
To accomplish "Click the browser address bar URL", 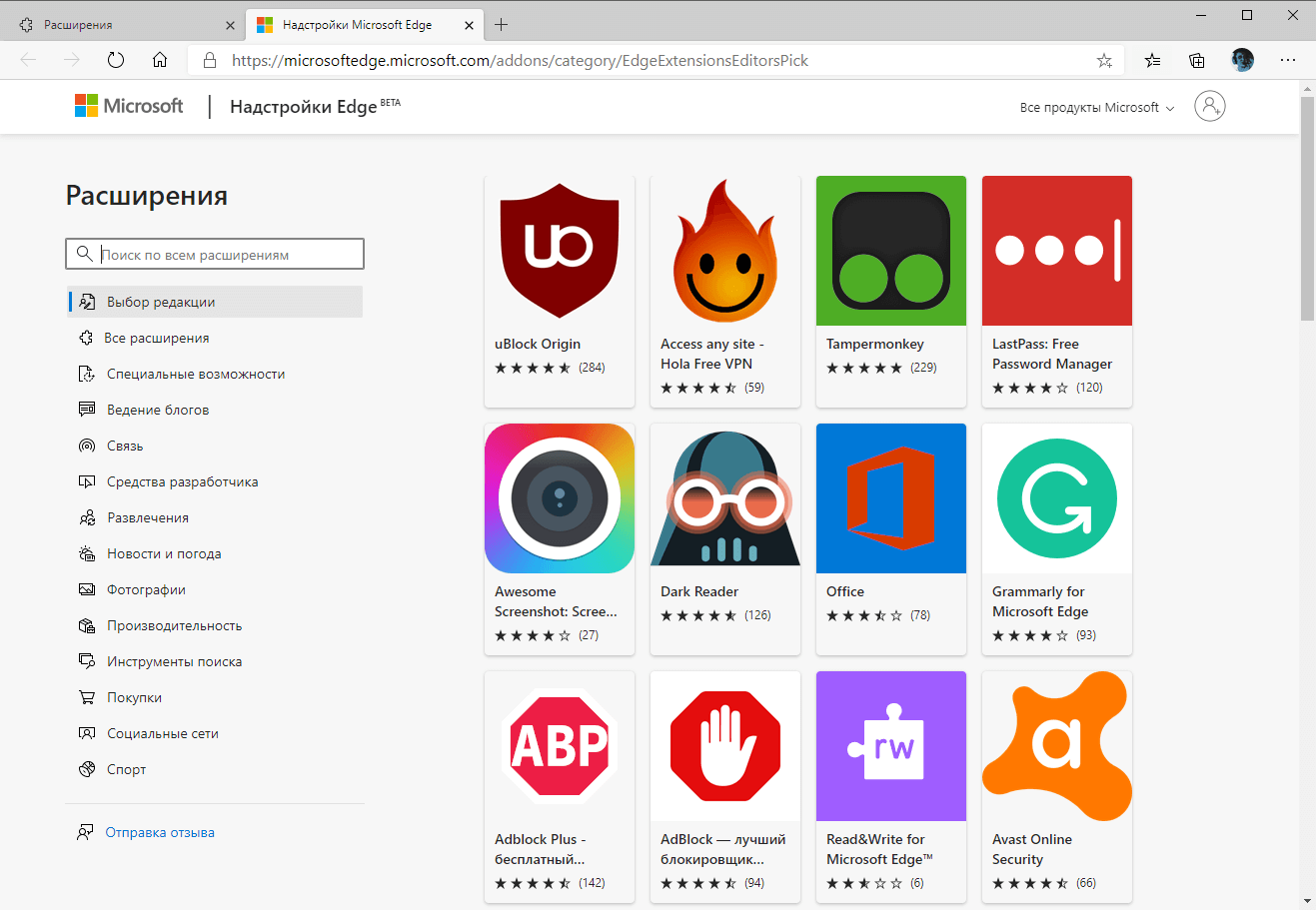I will tap(520, 60).
